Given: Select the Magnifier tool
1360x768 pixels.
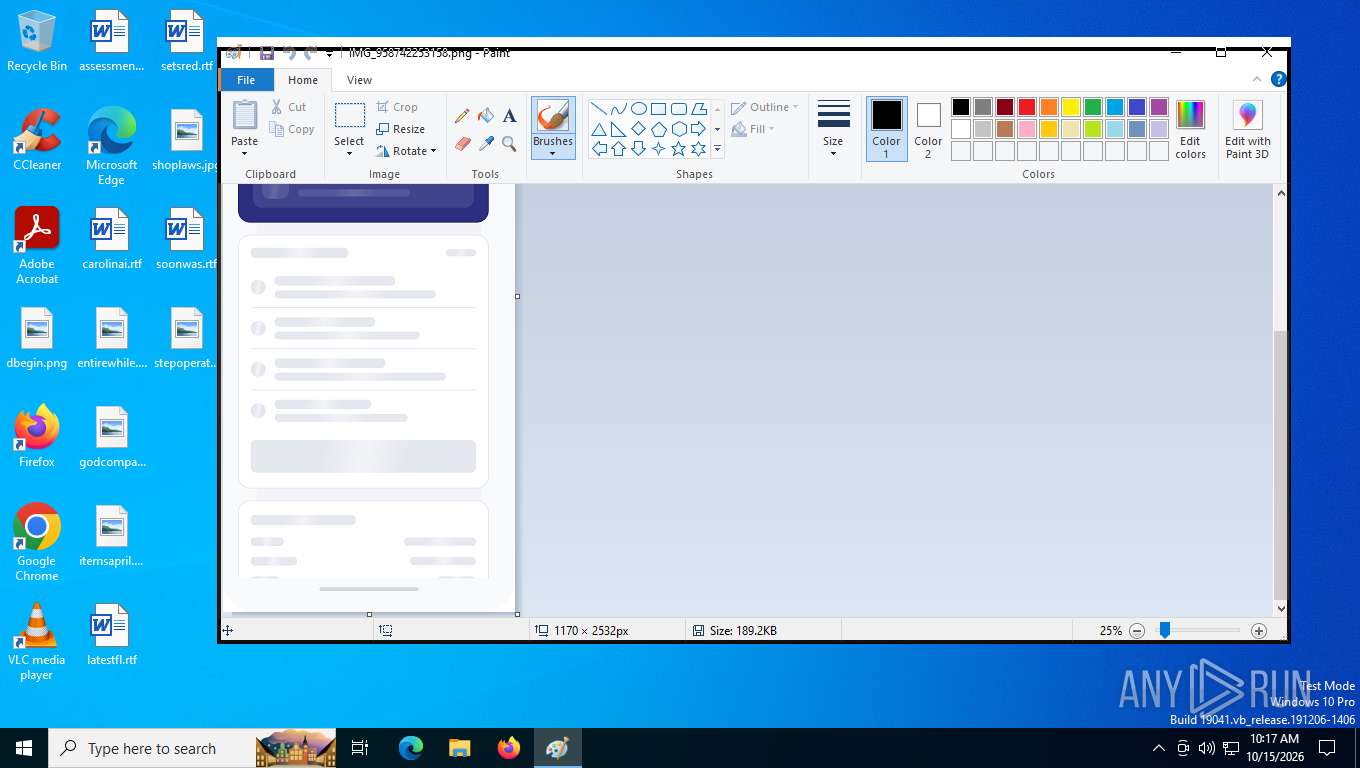Looking at the screenshot, I should point(510,144).
